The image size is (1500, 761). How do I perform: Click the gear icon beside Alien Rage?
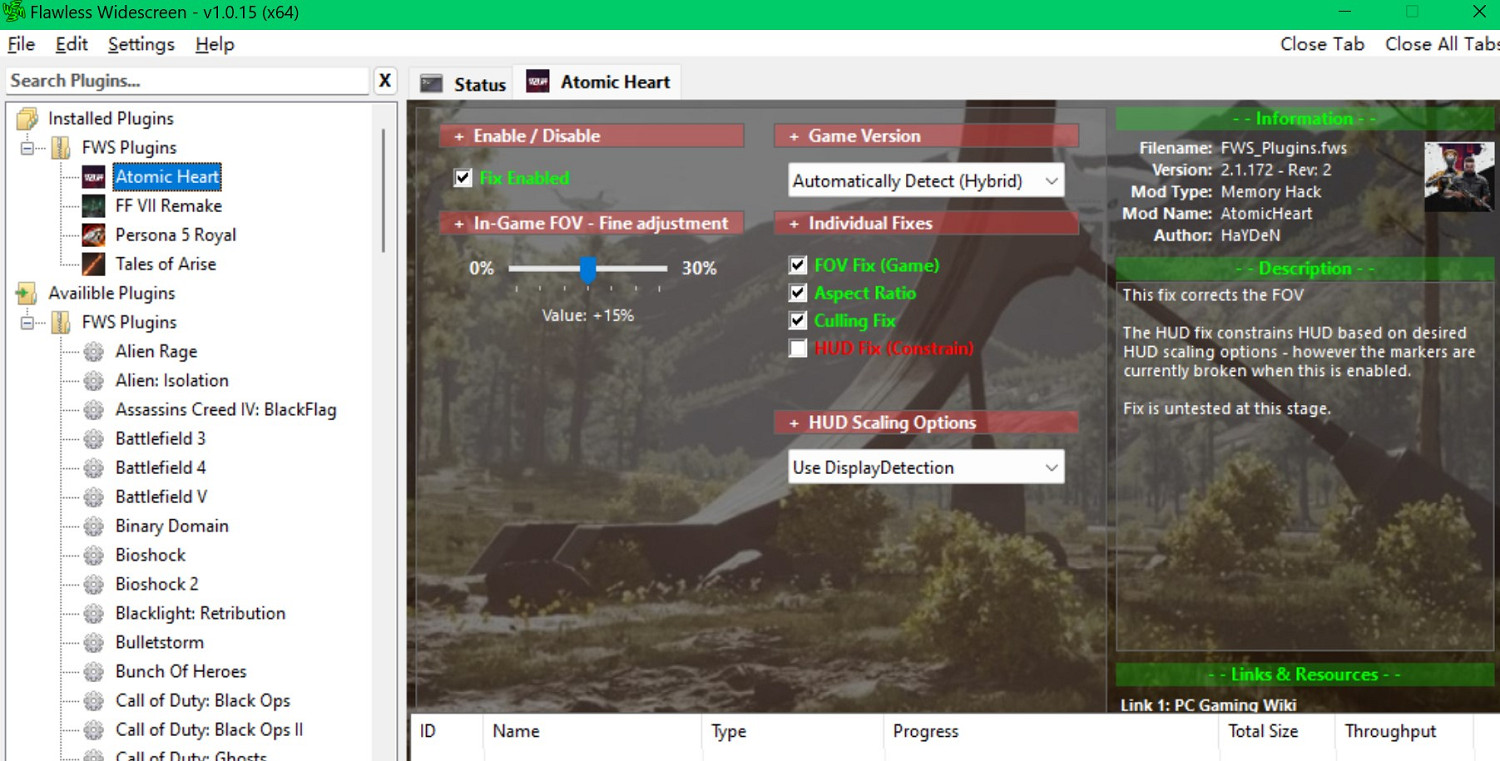coord(94,352)
